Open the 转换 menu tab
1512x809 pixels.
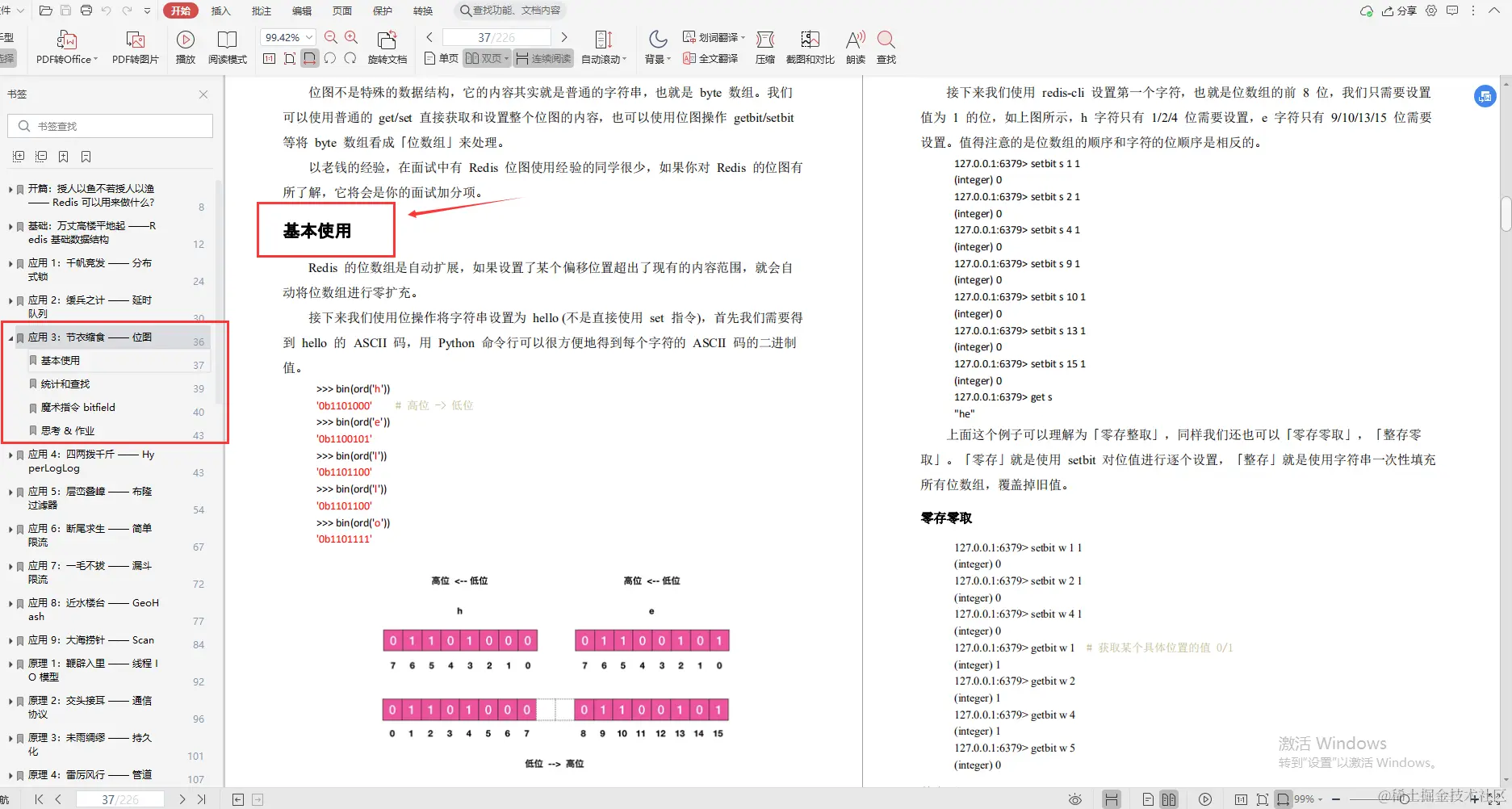point(422,10)
